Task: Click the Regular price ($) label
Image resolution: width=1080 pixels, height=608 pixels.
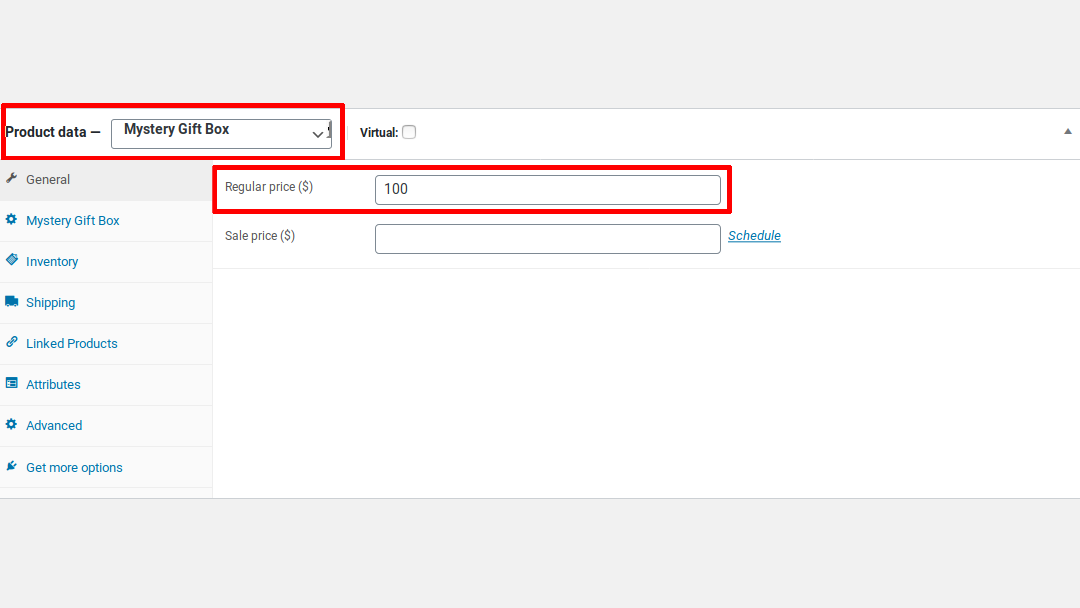Action: click(269, 187)
